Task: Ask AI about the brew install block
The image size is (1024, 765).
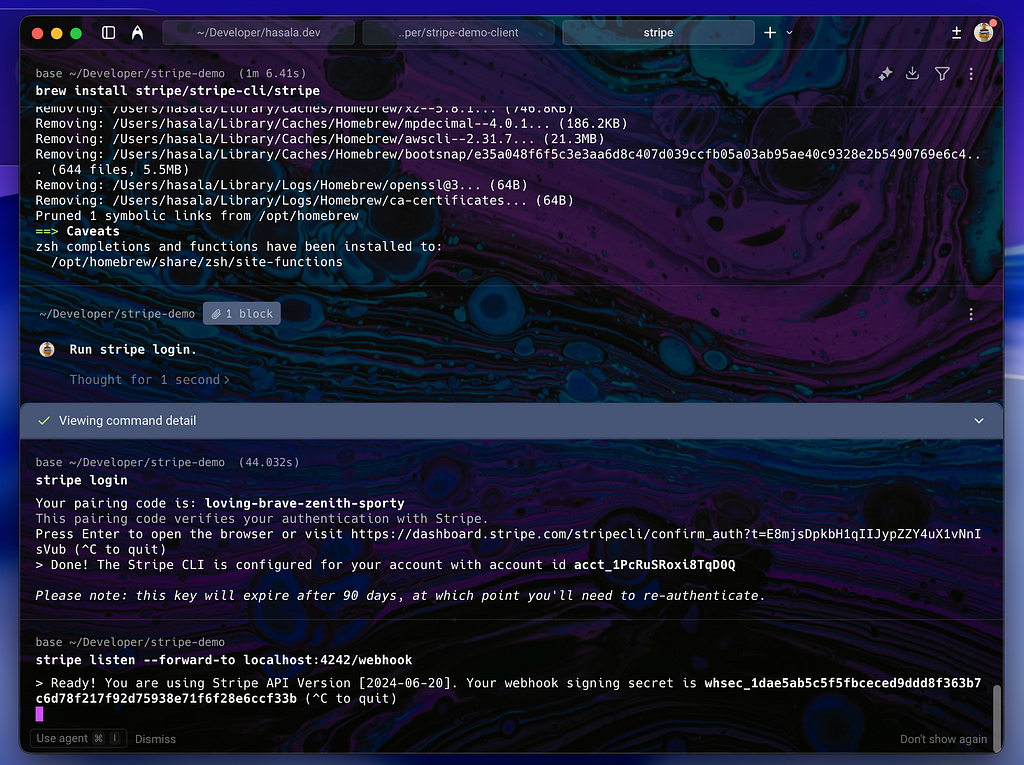Action: click(885, 74)
